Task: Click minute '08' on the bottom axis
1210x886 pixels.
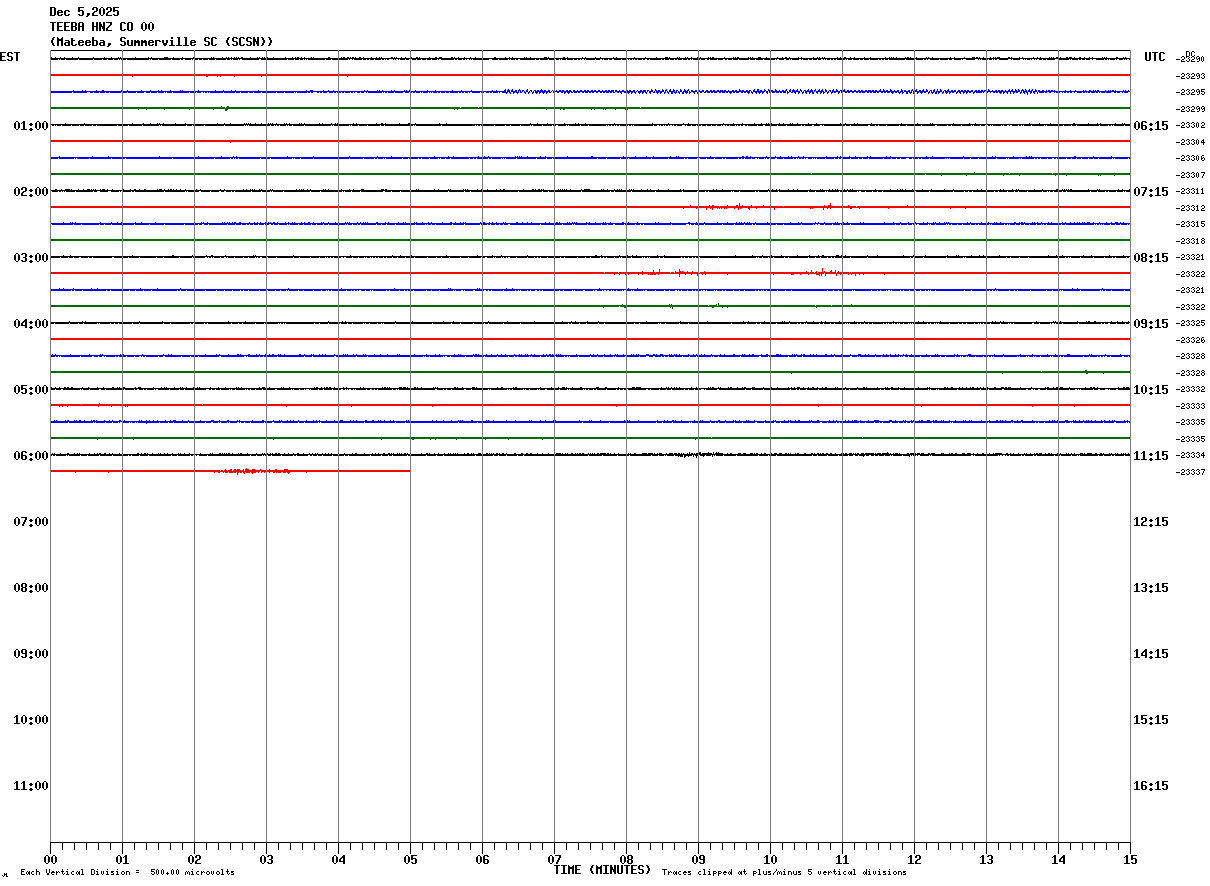Action: (x=626, y=860)
